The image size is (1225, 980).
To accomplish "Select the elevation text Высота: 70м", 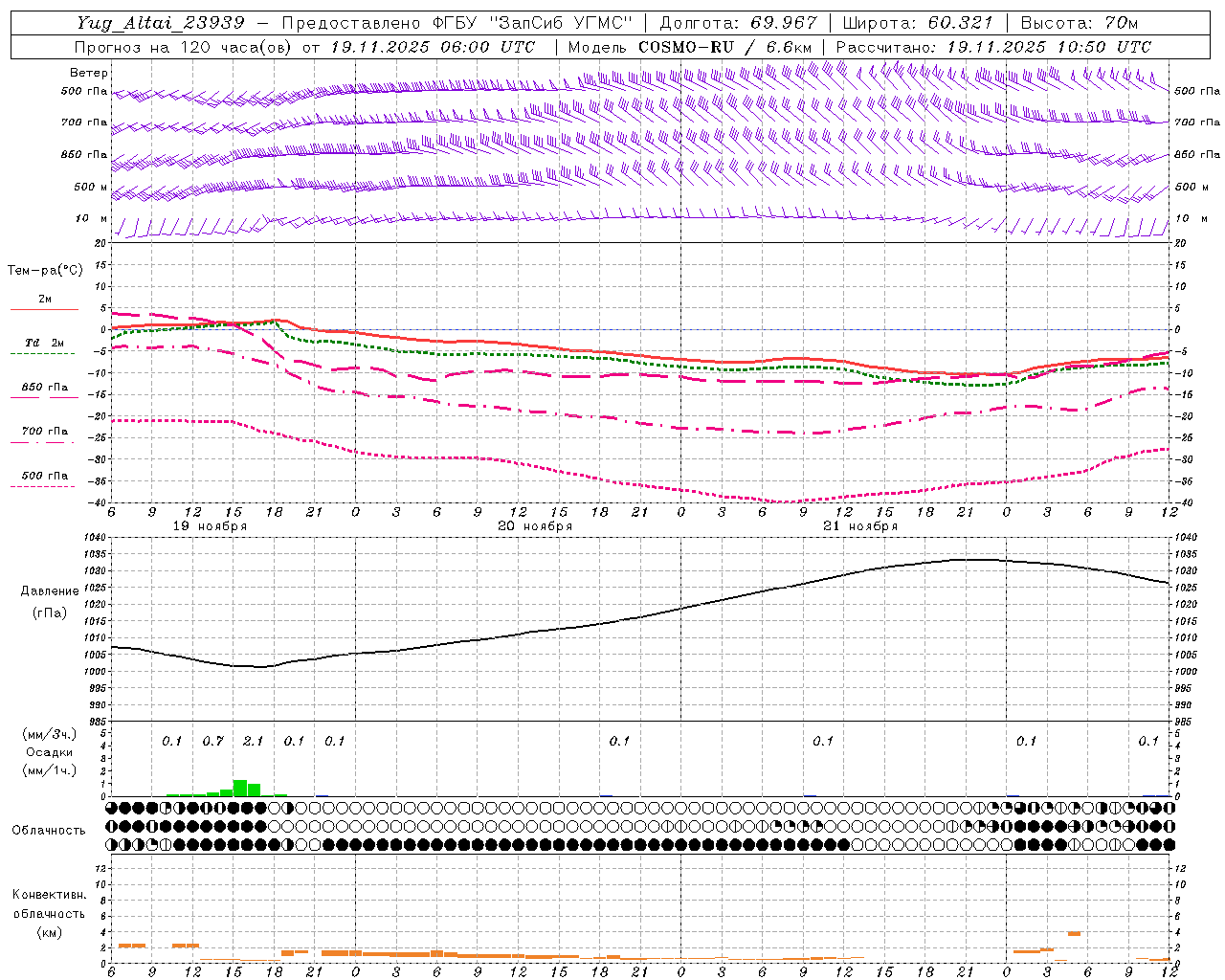I will coord(1080,23).
